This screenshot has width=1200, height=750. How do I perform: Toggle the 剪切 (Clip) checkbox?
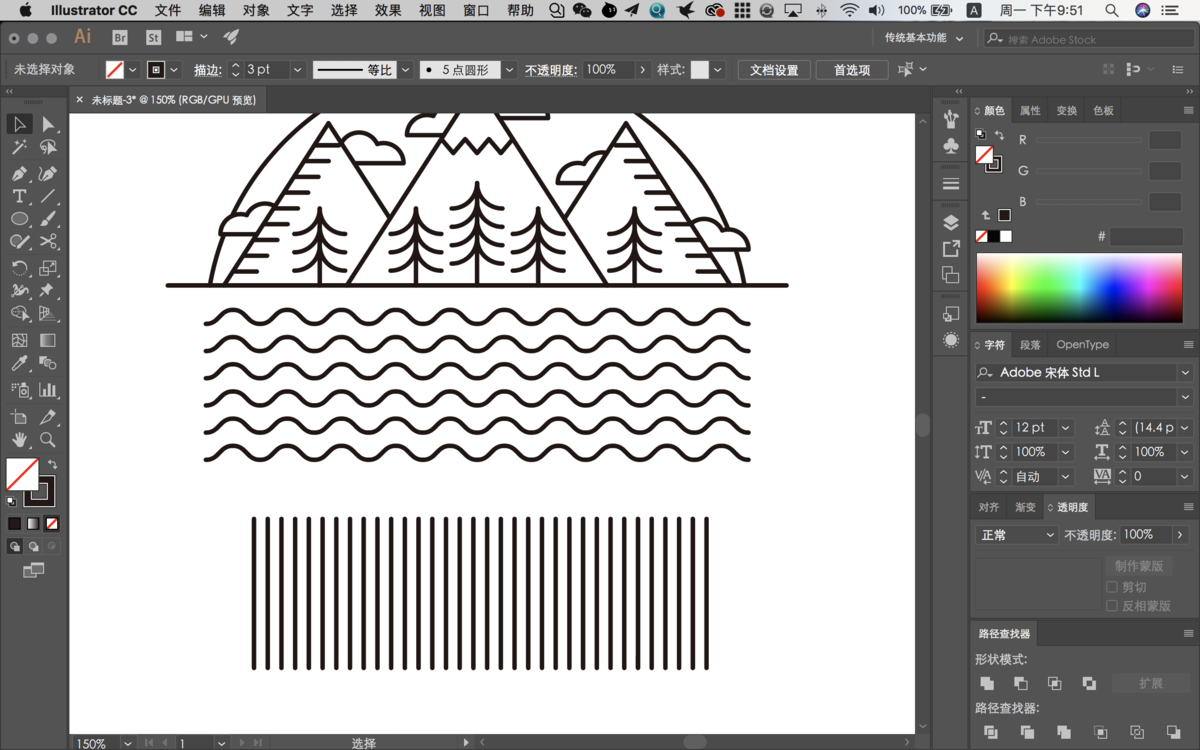pos(1111,587)
